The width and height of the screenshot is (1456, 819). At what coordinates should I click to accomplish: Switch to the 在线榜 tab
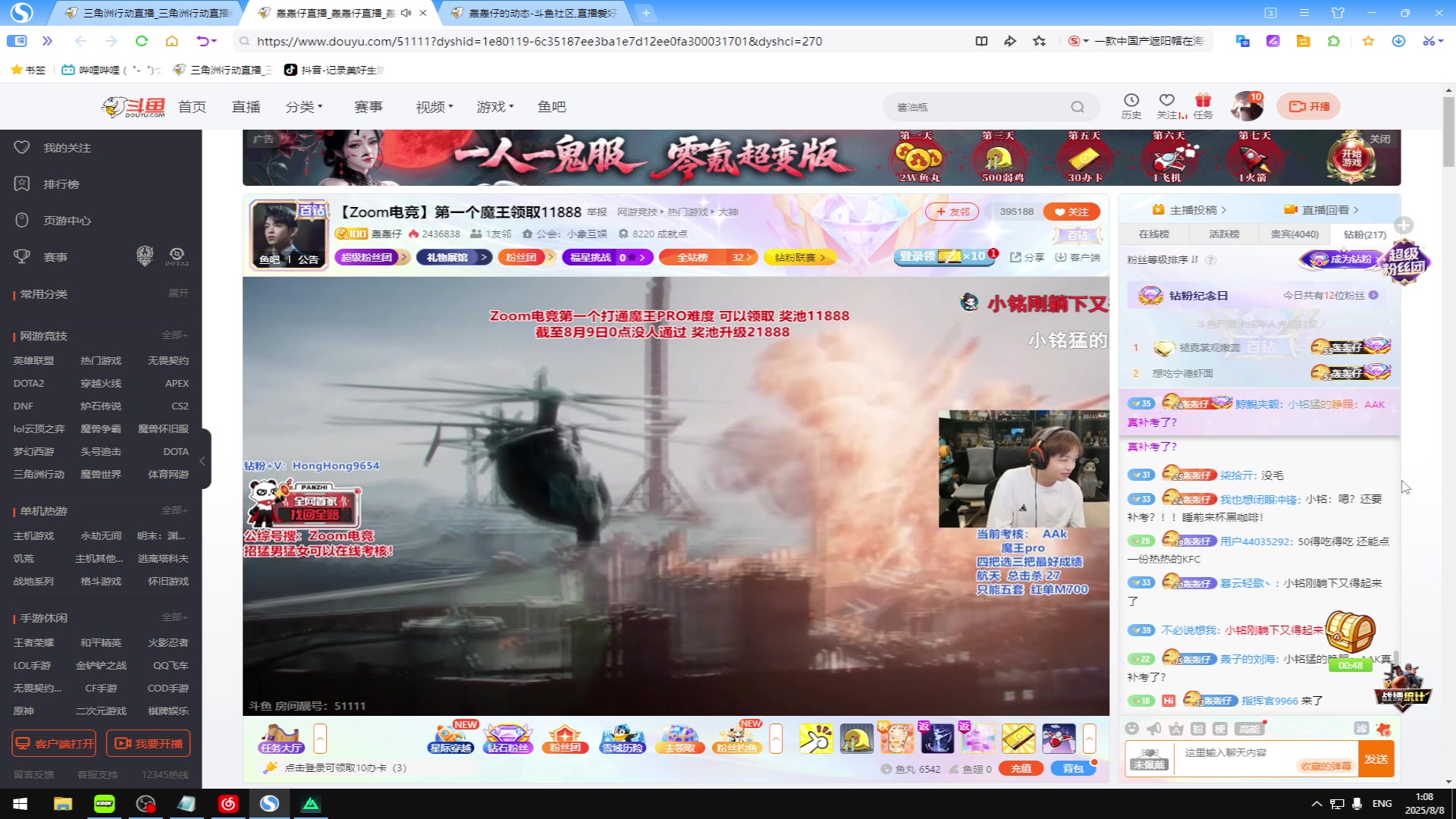coord(1153,234)
